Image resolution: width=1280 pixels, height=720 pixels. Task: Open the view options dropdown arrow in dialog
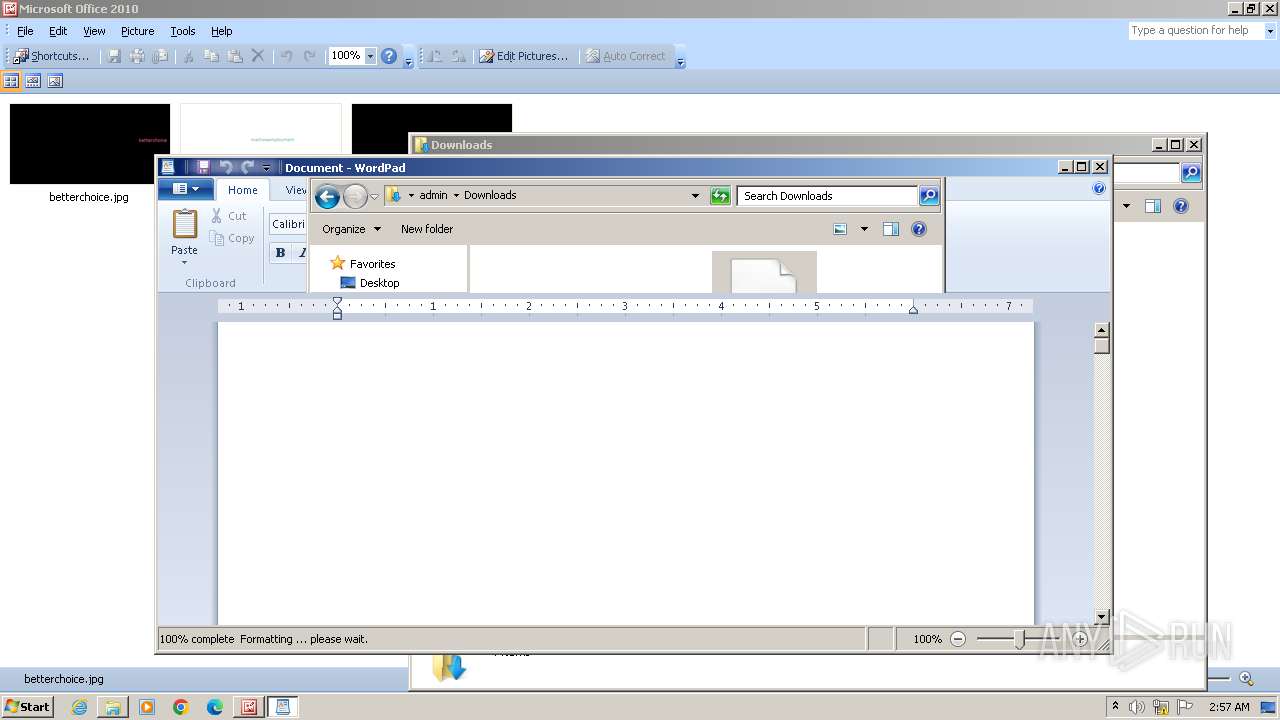tap(864, 229)
